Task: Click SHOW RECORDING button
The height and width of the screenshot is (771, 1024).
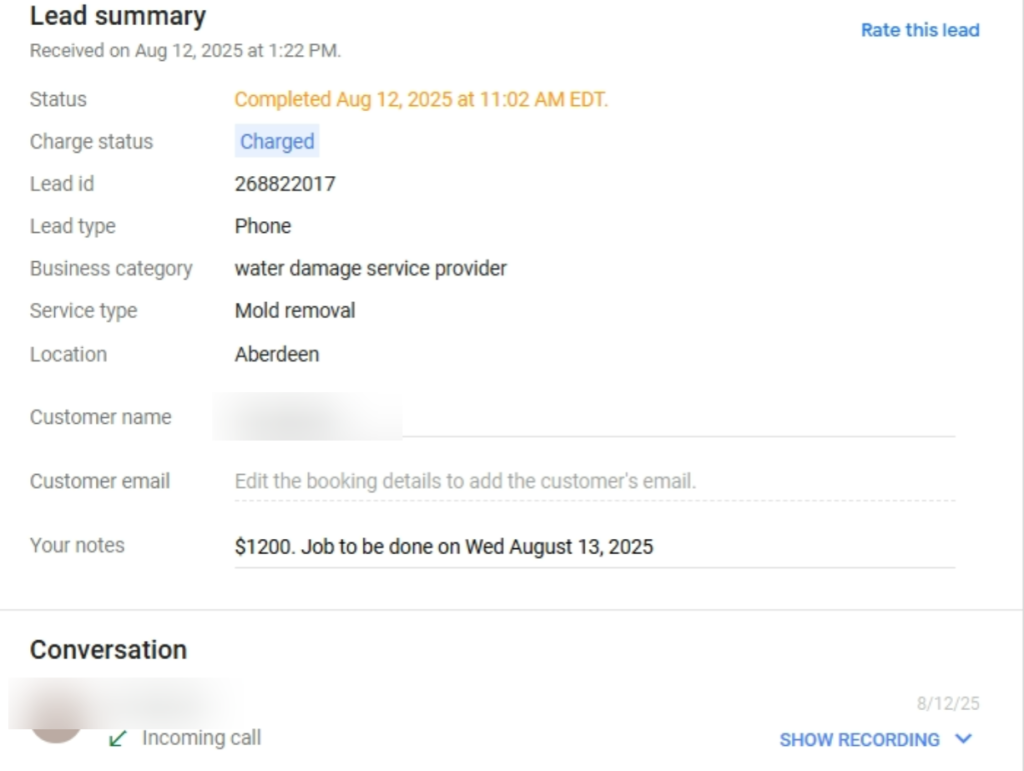Action: (859, 740)
